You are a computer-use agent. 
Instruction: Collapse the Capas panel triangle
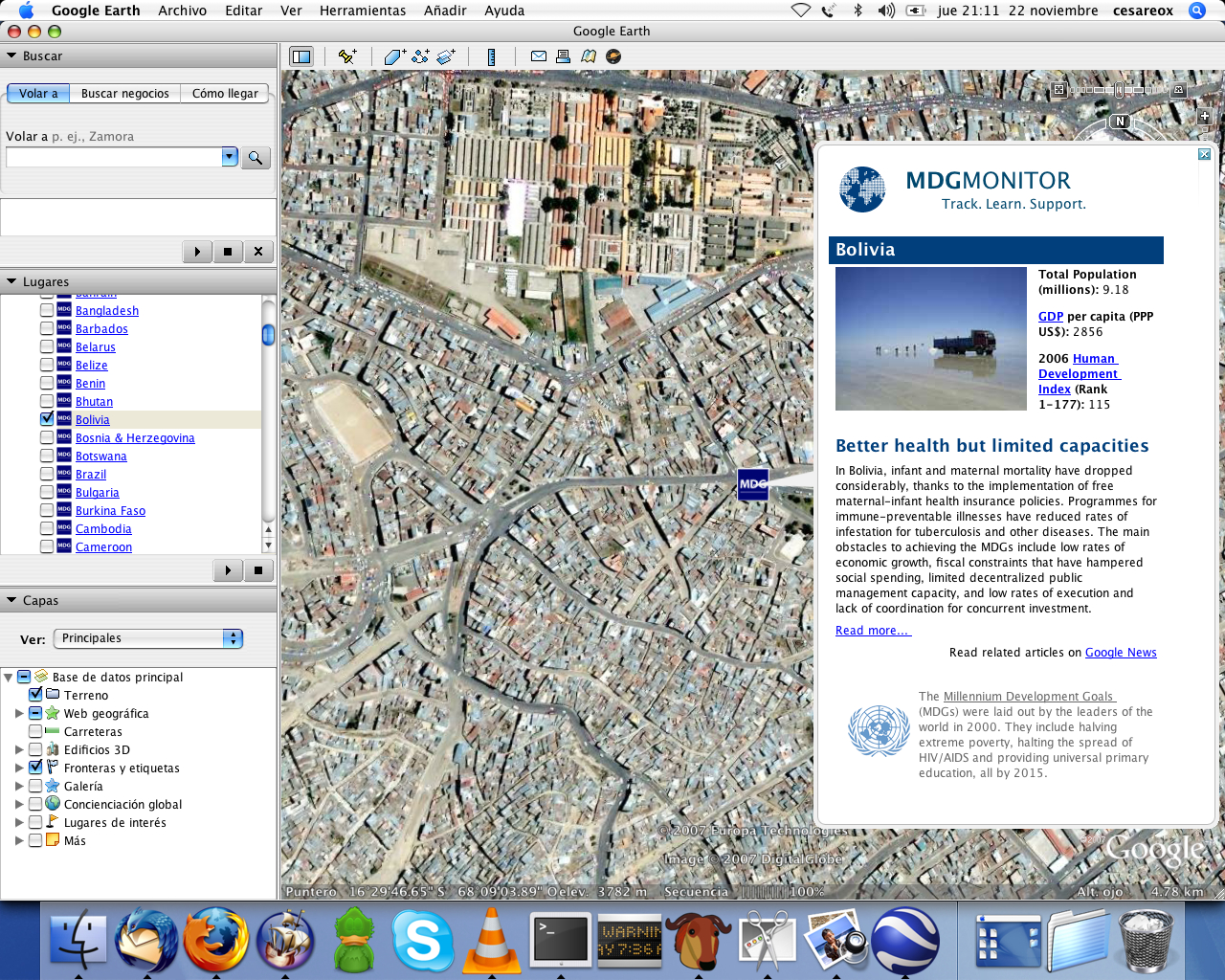click(11, 600)
